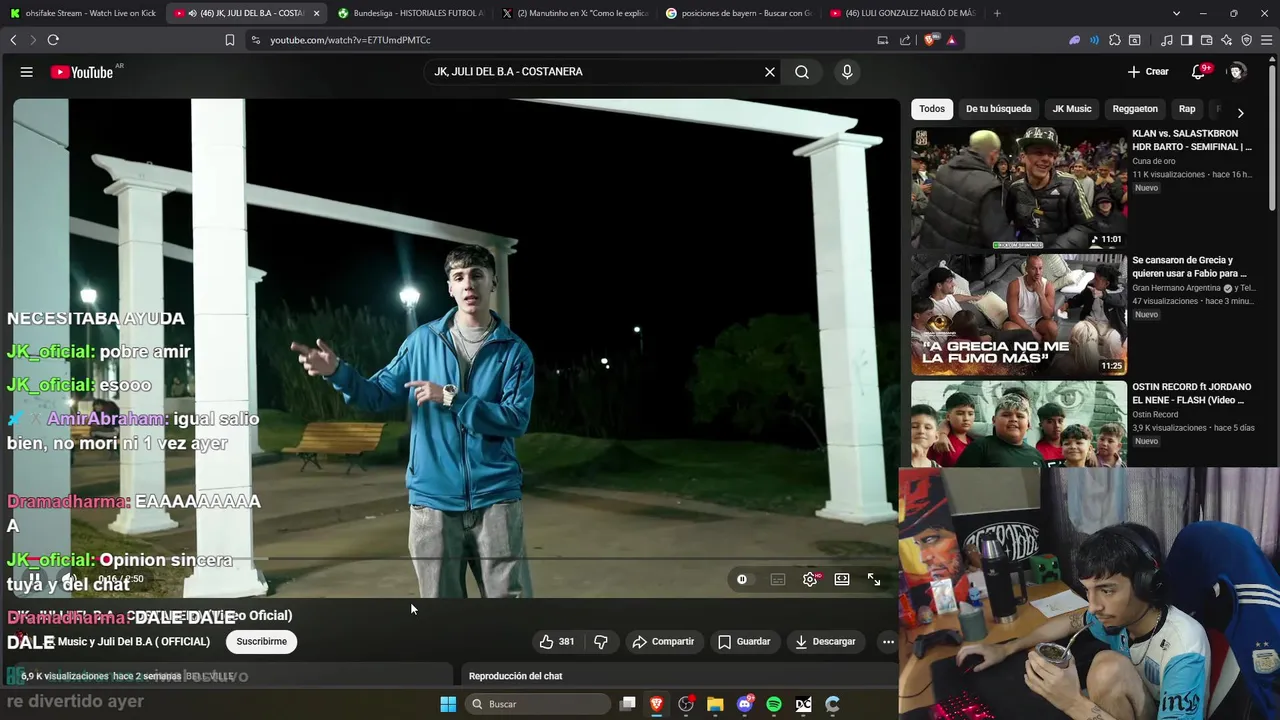This screenshot has height=720, width=1280.
Task: Start voice search with the microphone
Action: 847,72
